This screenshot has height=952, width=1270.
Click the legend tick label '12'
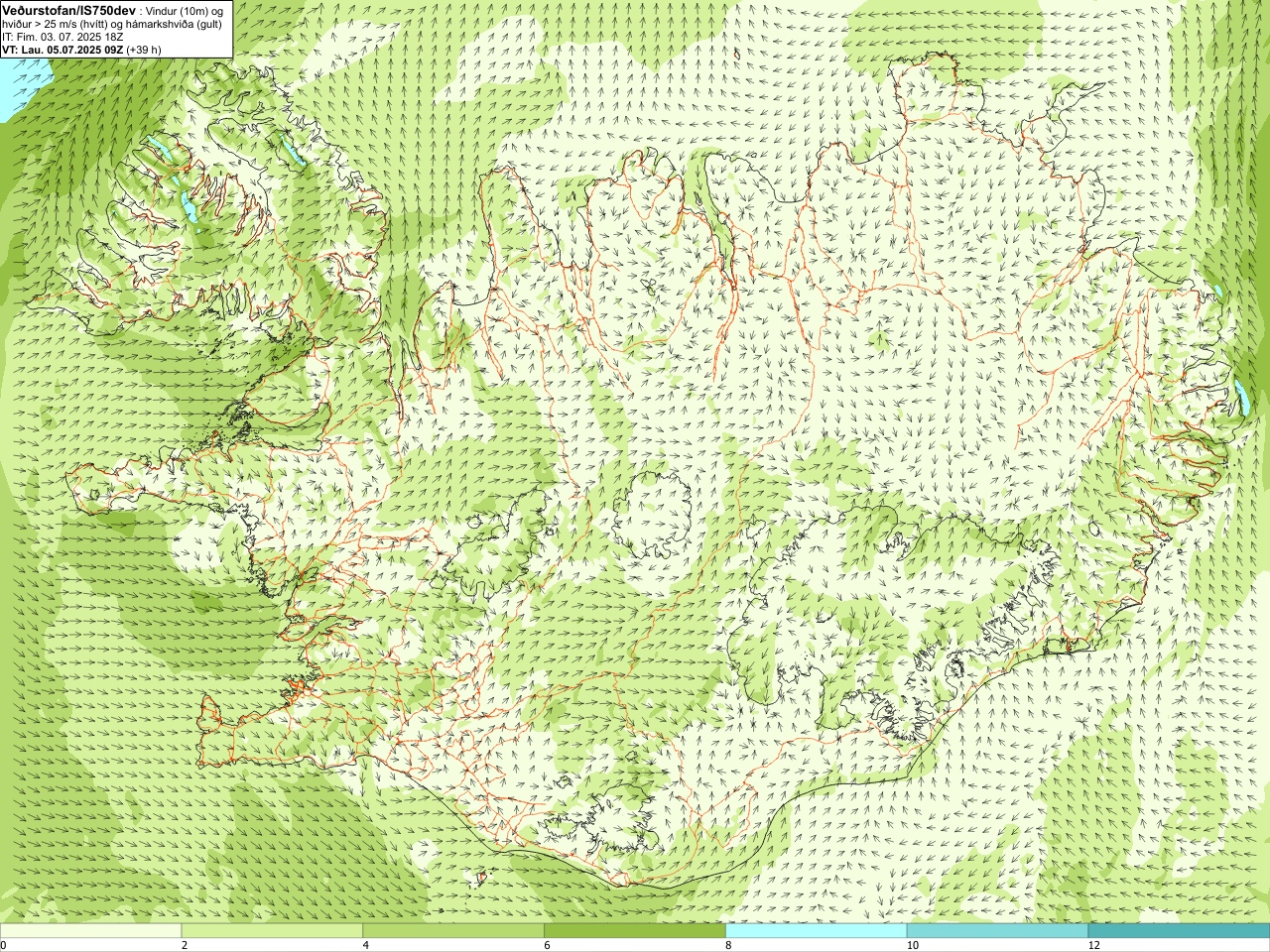coord(1094,945)
